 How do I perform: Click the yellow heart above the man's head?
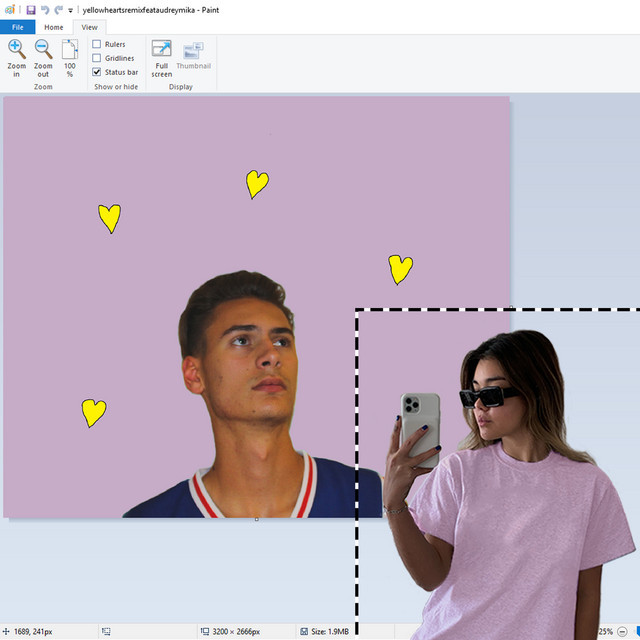(x=257, y=184)
